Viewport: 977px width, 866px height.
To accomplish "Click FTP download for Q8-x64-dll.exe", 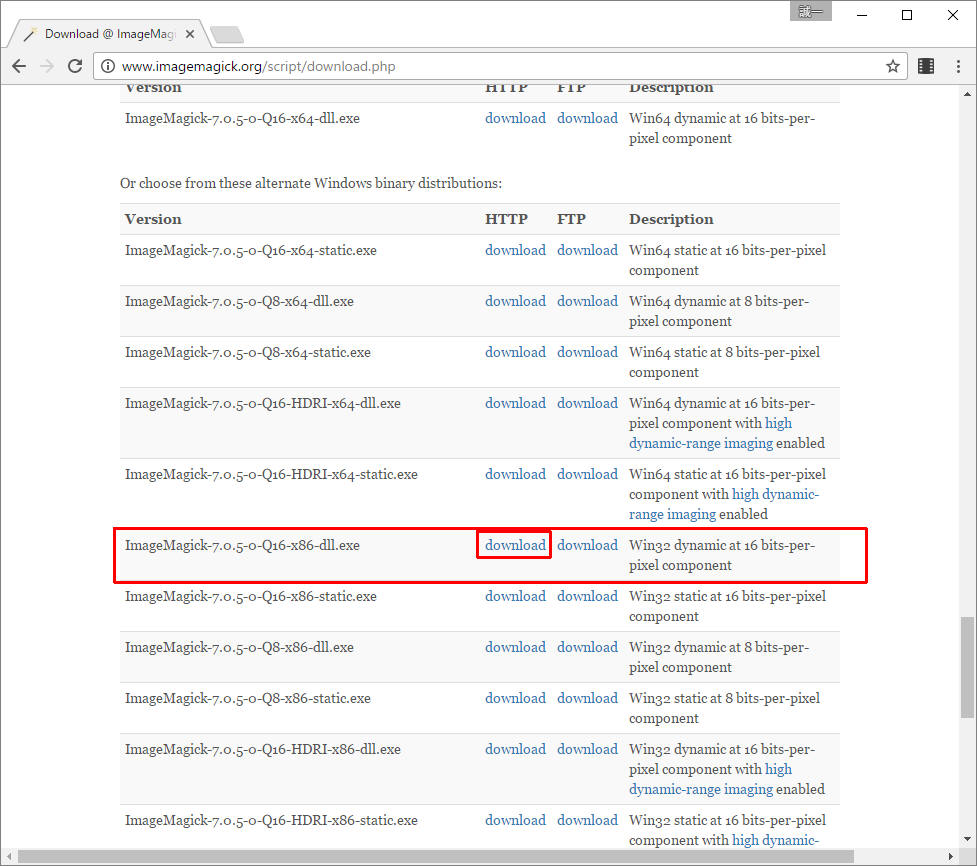I will pos(588,302).
